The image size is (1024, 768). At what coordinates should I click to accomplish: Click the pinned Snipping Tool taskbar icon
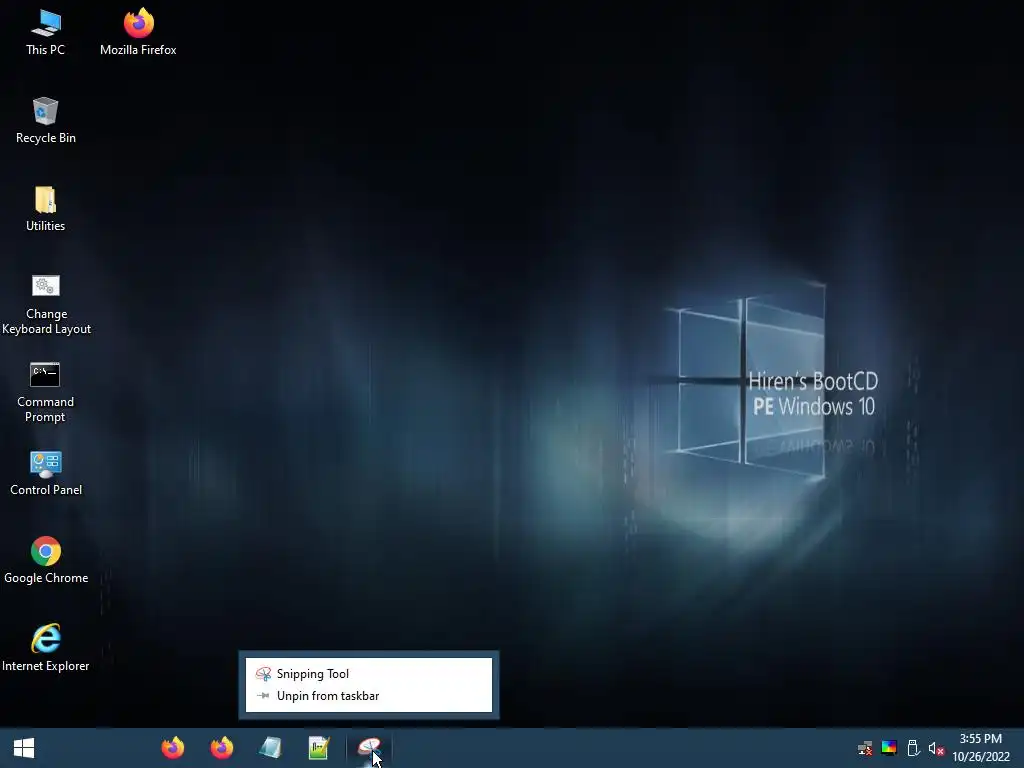point(369,748)
